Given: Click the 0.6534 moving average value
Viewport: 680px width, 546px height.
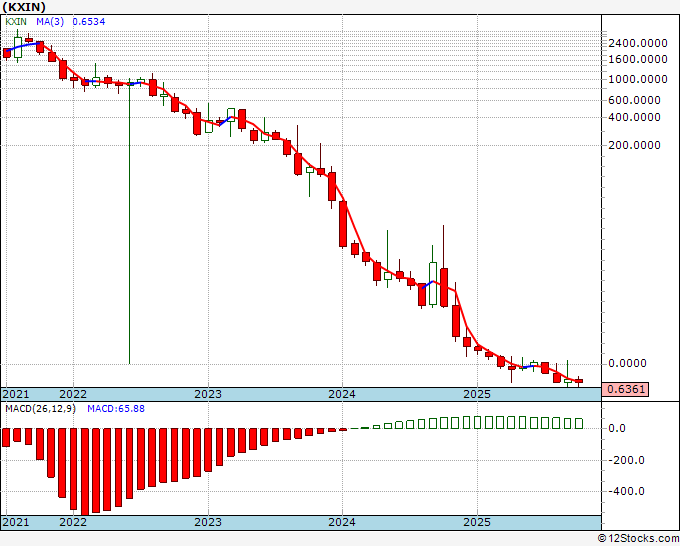Looking at the screenshot, I should [x=88, y=22].
